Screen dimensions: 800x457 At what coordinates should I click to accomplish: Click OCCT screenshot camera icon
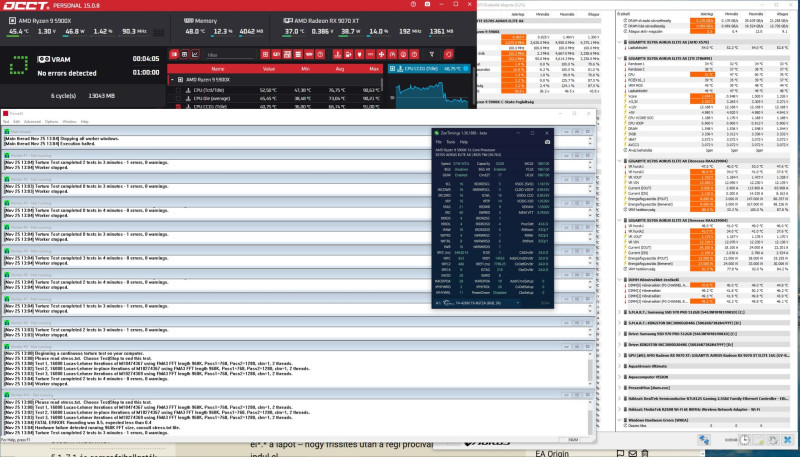point(428,5)
